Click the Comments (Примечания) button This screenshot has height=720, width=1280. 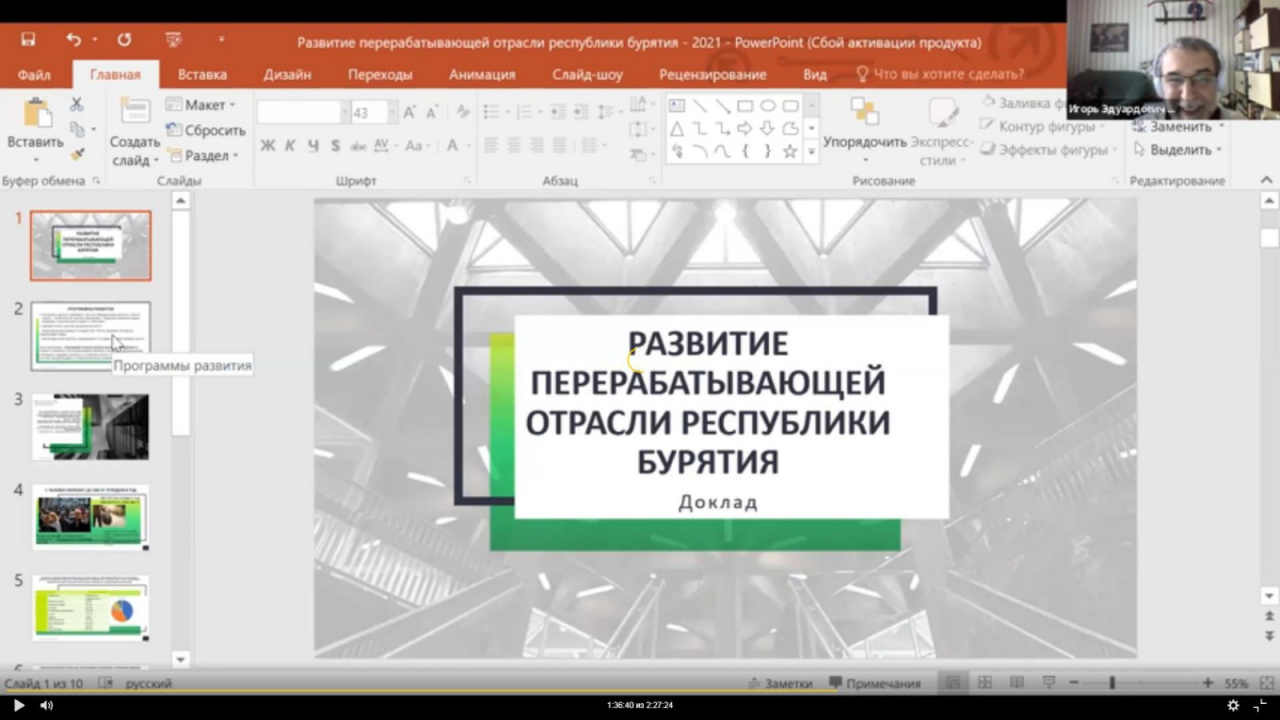click(x=874, y=683)
